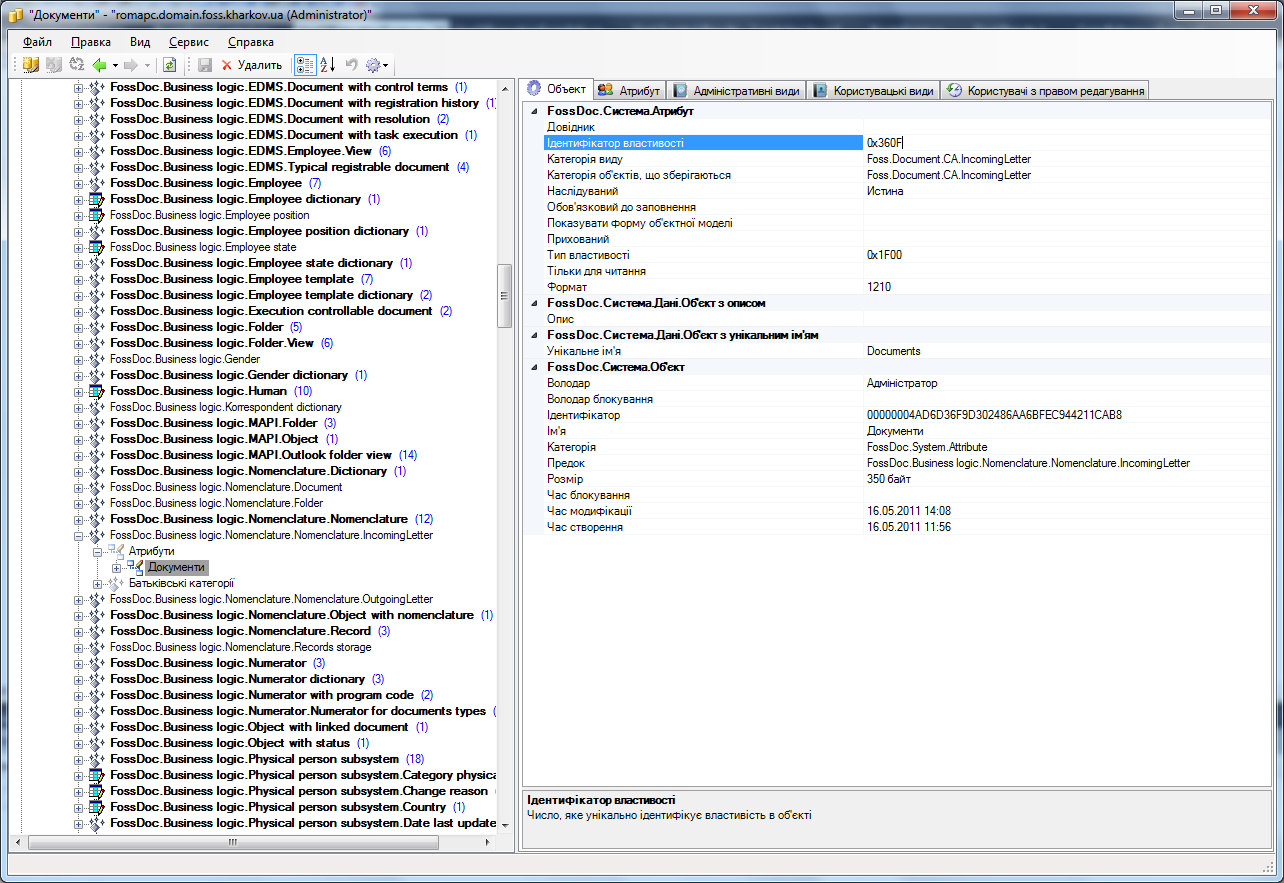The height and width of the screenshot is (883, 1284).
Task: Open the back arrow history dropdown
Action: pyautogui.click(x=116, y=65)
